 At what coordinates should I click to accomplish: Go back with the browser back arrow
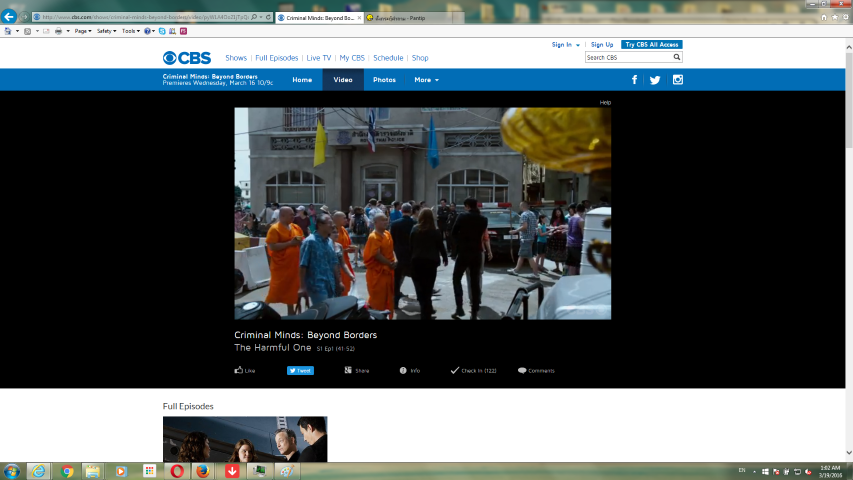coord(9,17)
